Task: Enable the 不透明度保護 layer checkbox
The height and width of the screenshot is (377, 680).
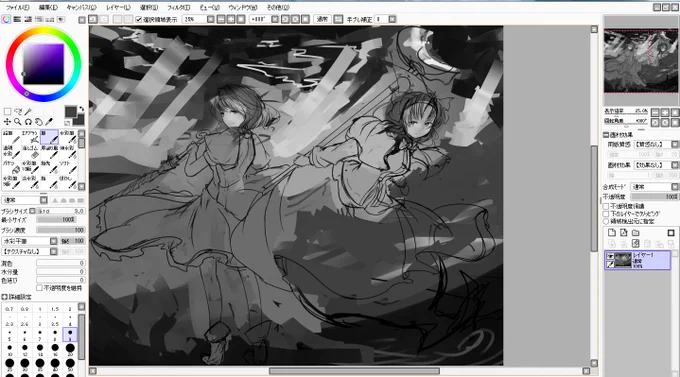Action: 606,206
